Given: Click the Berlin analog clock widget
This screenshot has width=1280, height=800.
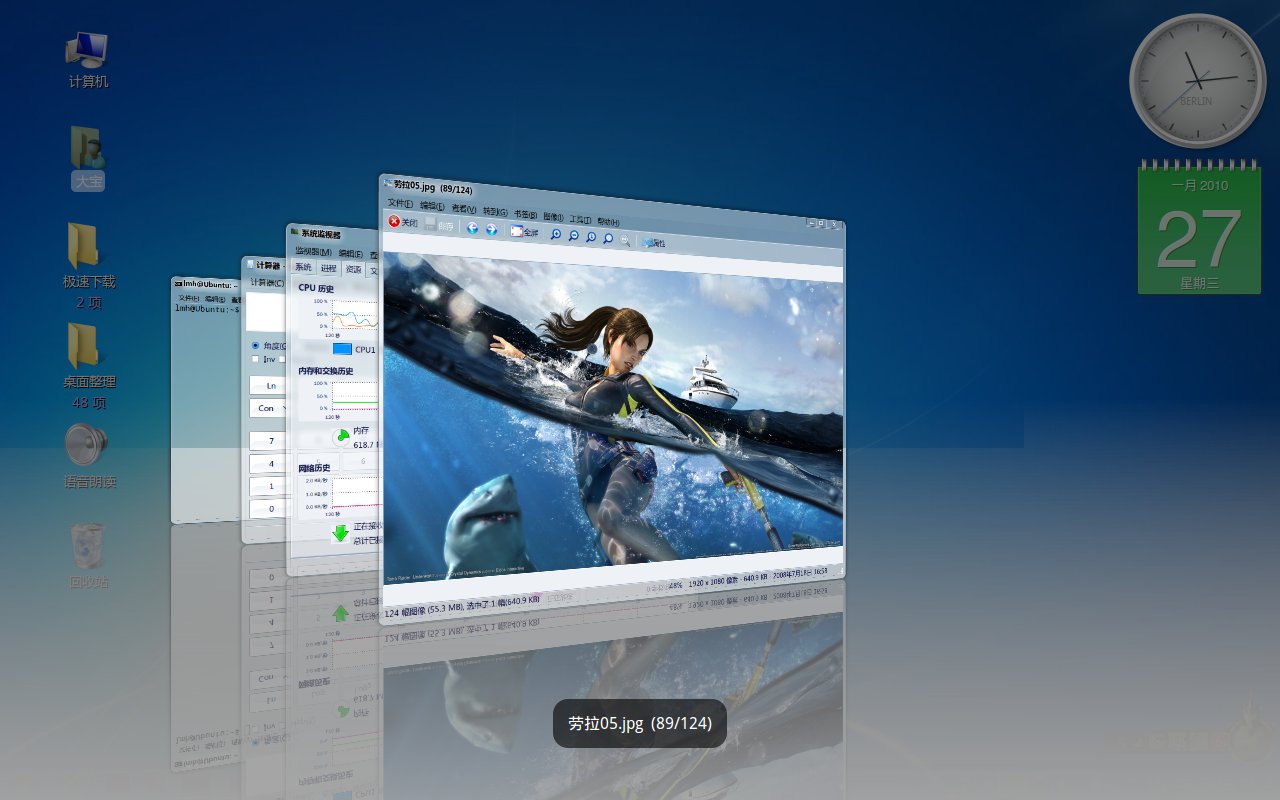Looking at the screenshot, I should pos(1198,80).
